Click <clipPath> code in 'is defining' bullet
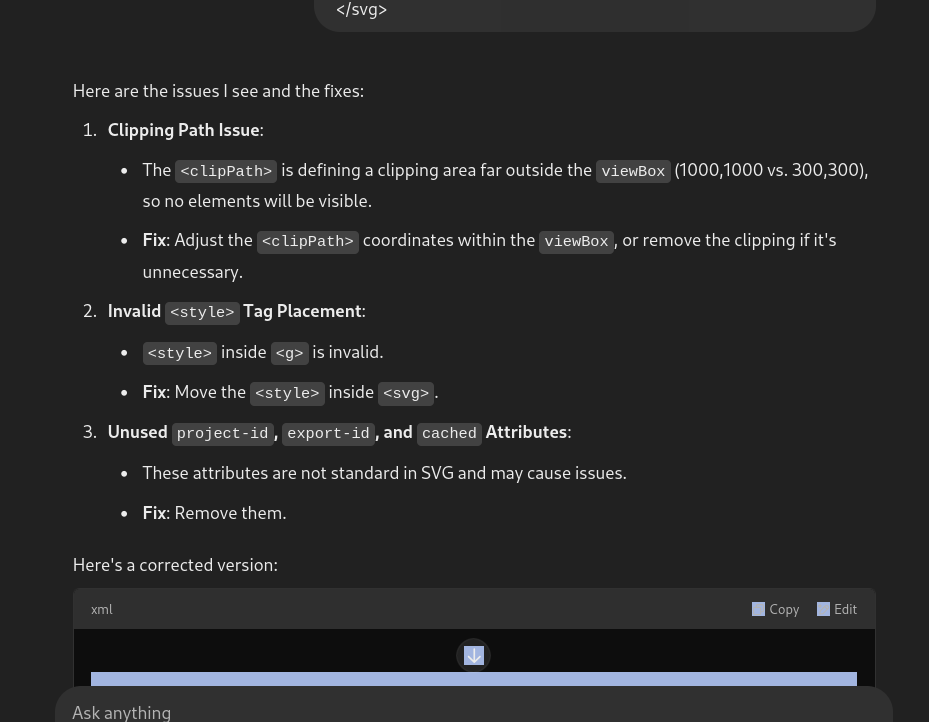This screenshot has height=722, width=929. coord(226,172)
